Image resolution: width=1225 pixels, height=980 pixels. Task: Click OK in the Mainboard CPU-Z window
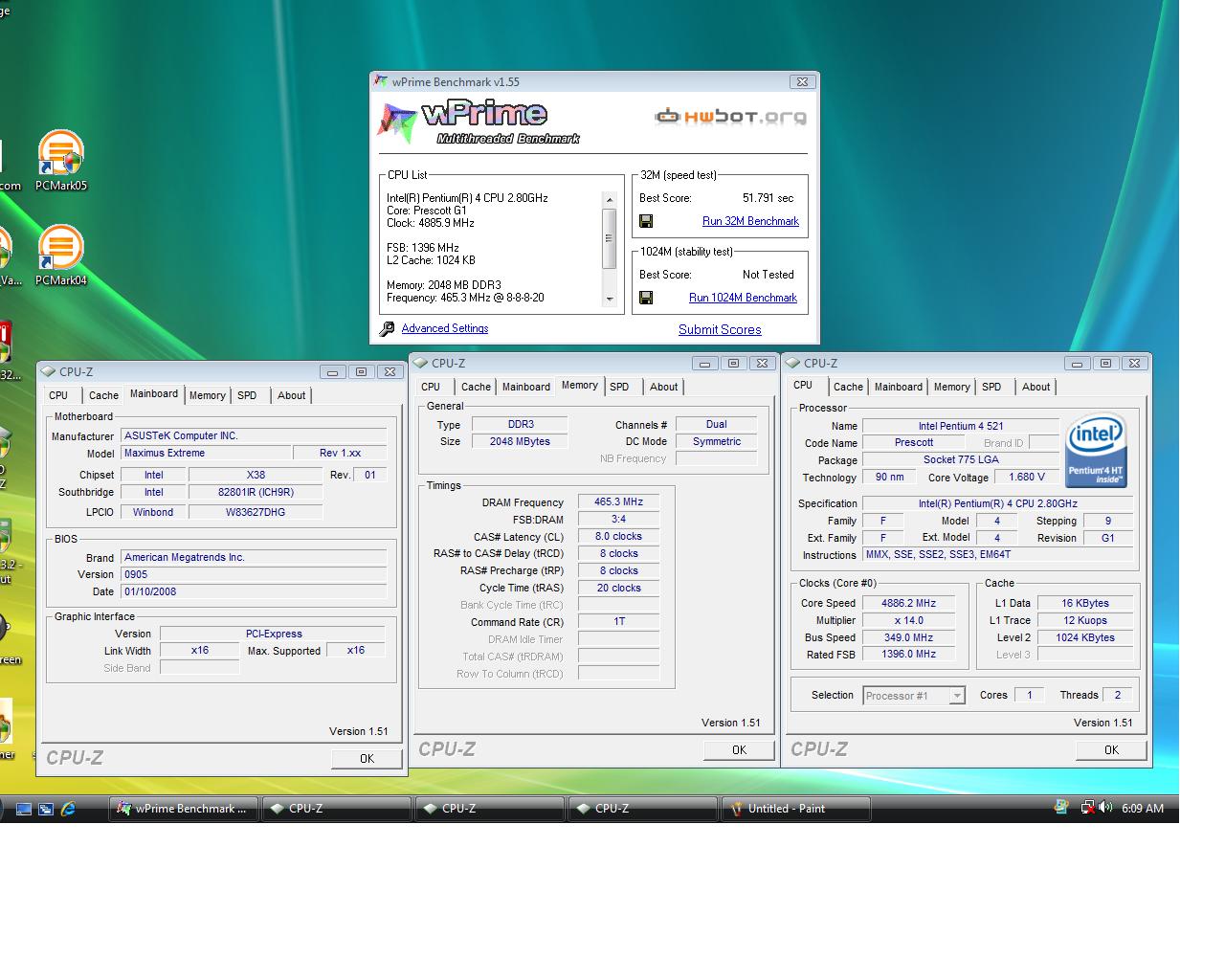pos(367,758)
